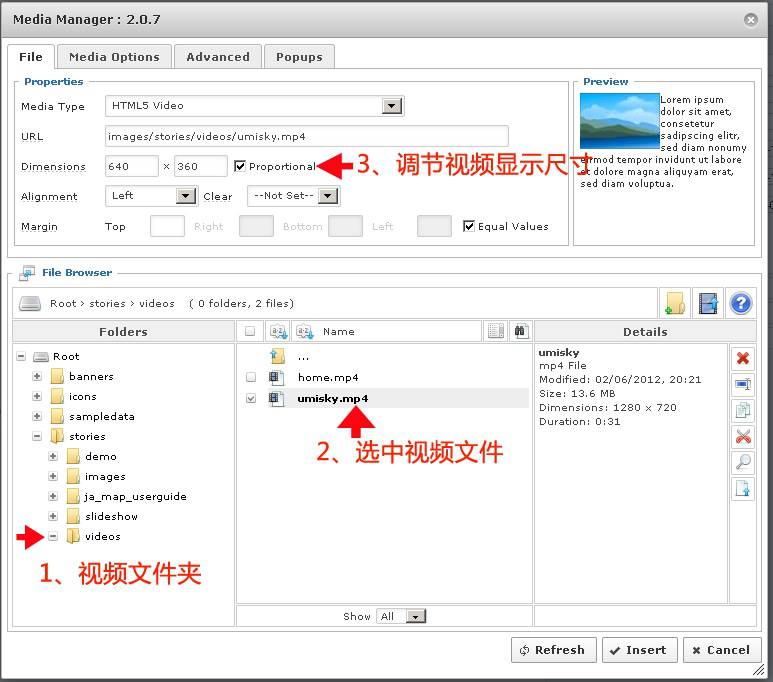Uncheck the umisky.mp4 checkbox
The width and height of the screenshot is (773, 682).
tap(250, 398)
